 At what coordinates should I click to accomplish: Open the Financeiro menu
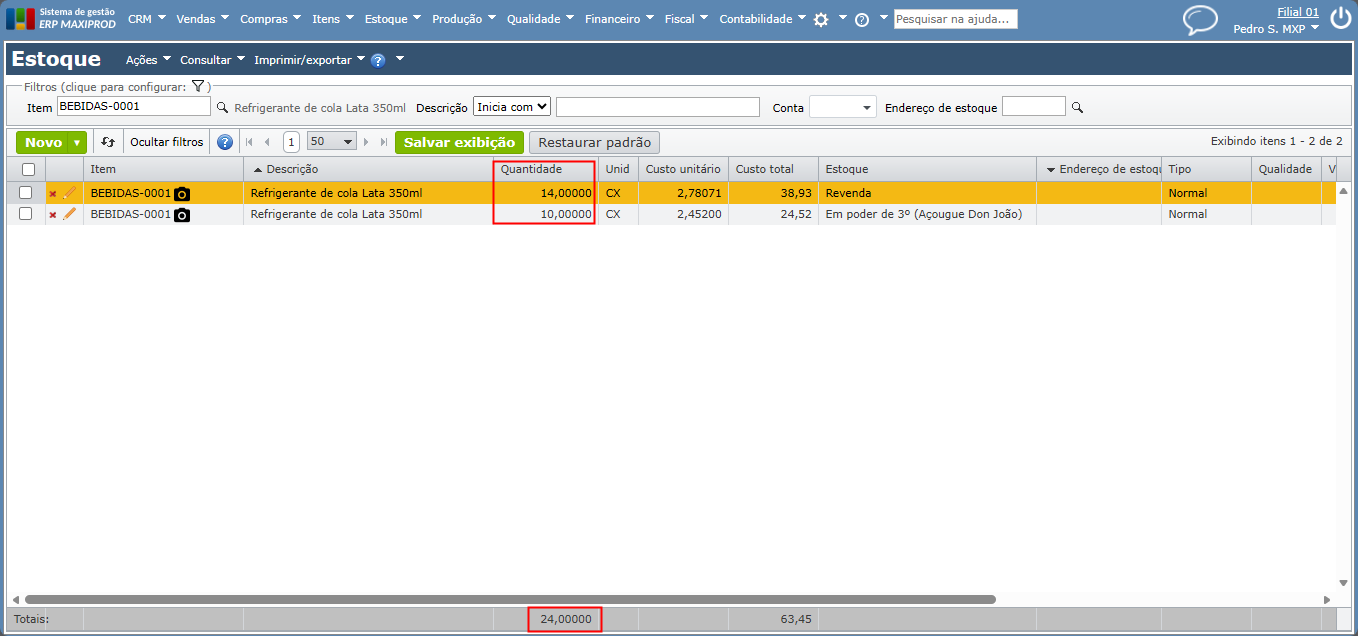point(620,19)
